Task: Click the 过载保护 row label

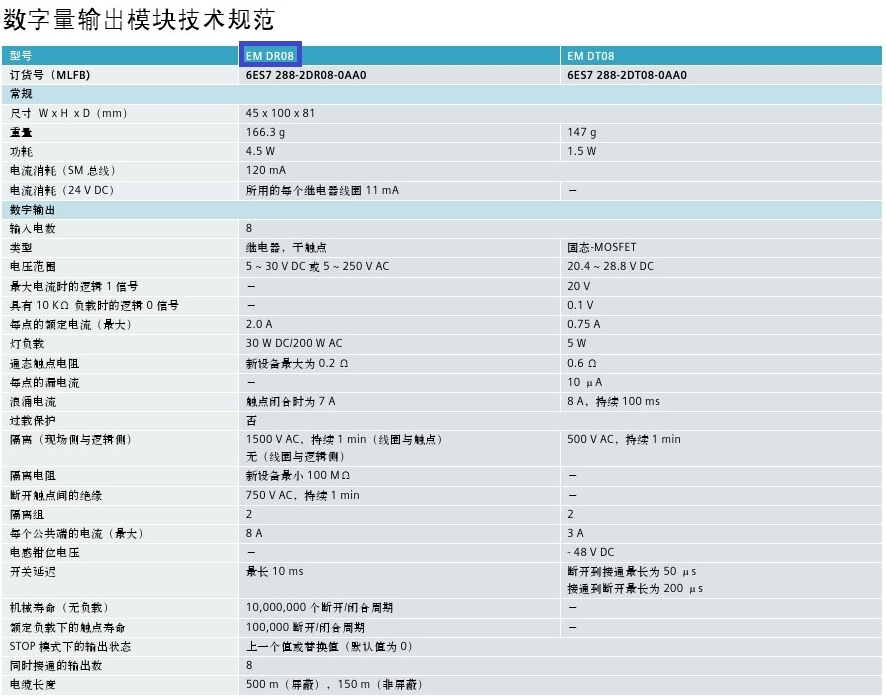Action: pyautogui.click(x=32, y=421)
